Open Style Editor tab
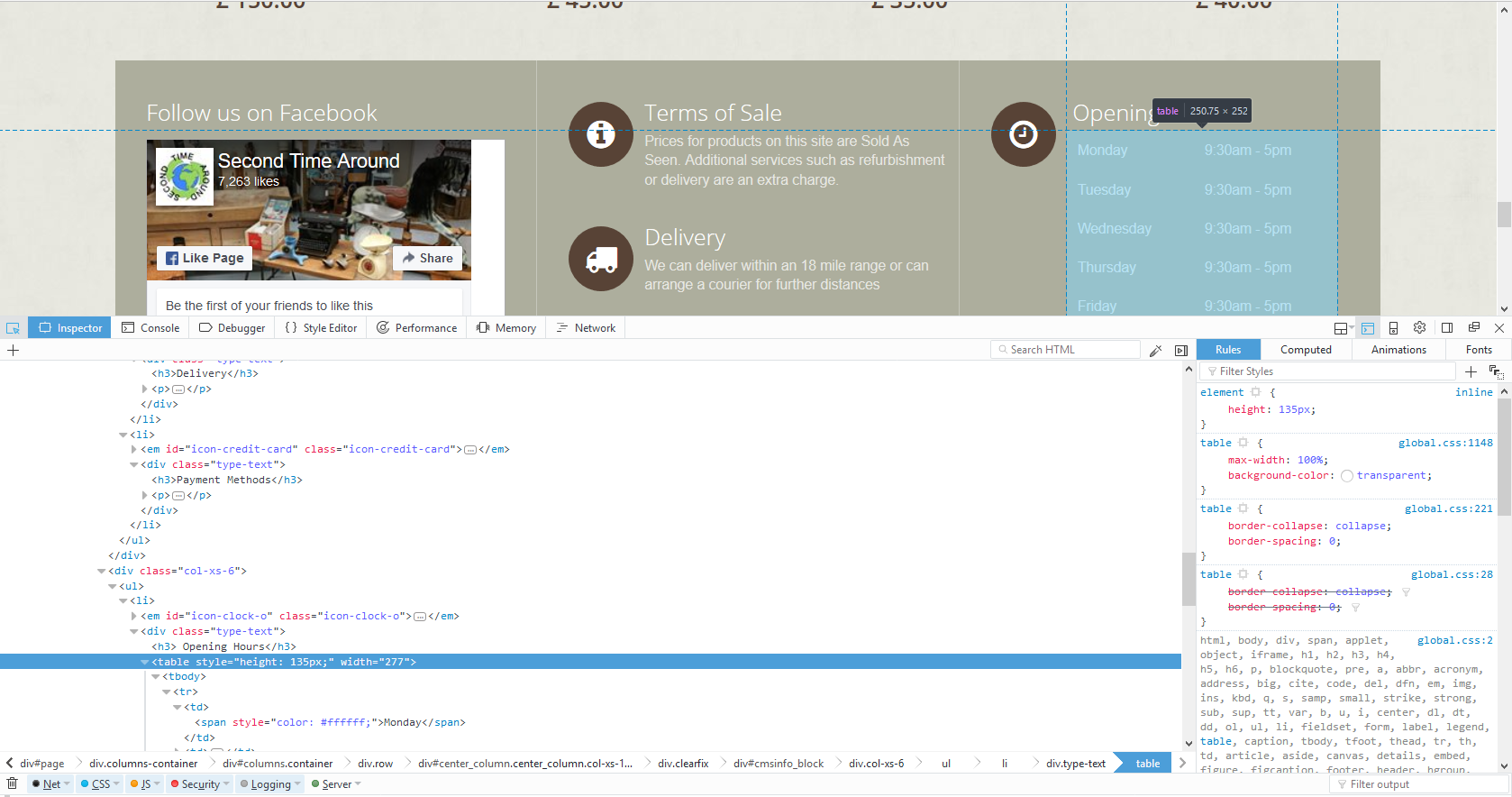 [x=321, y=328]
